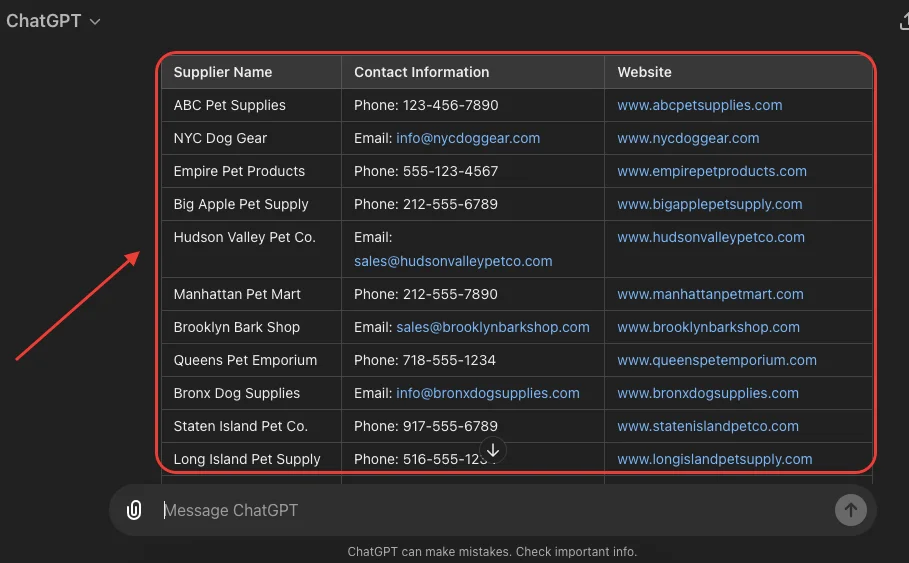Open www.longislandpetsupply.com link

coord(715,459)
